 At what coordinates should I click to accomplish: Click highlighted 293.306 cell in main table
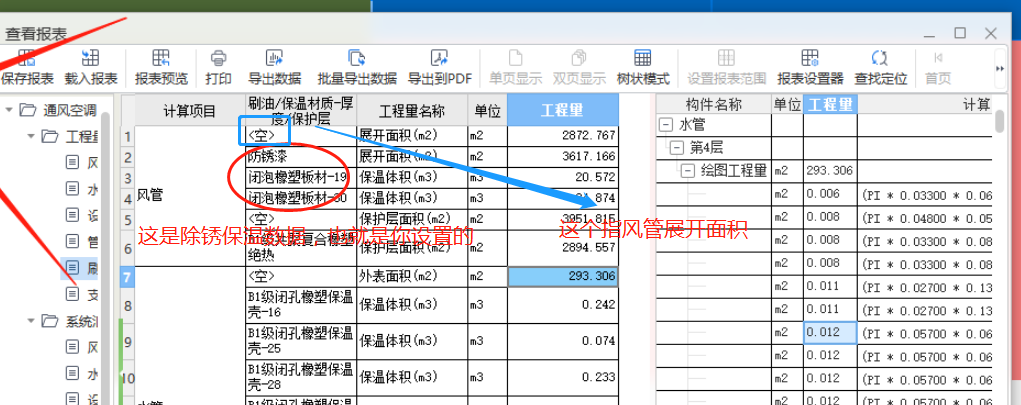coord(563,277)
